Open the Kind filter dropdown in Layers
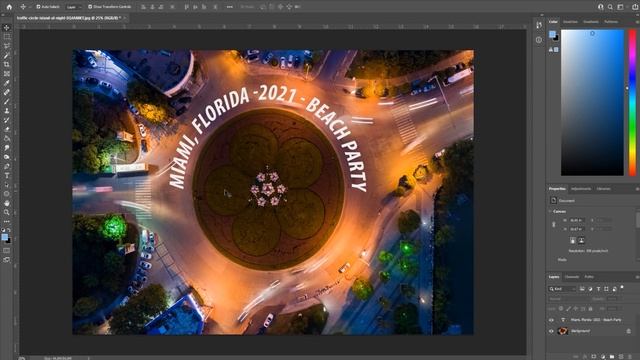The height and width of the screenshot is (360, 640). pos(562,289)
